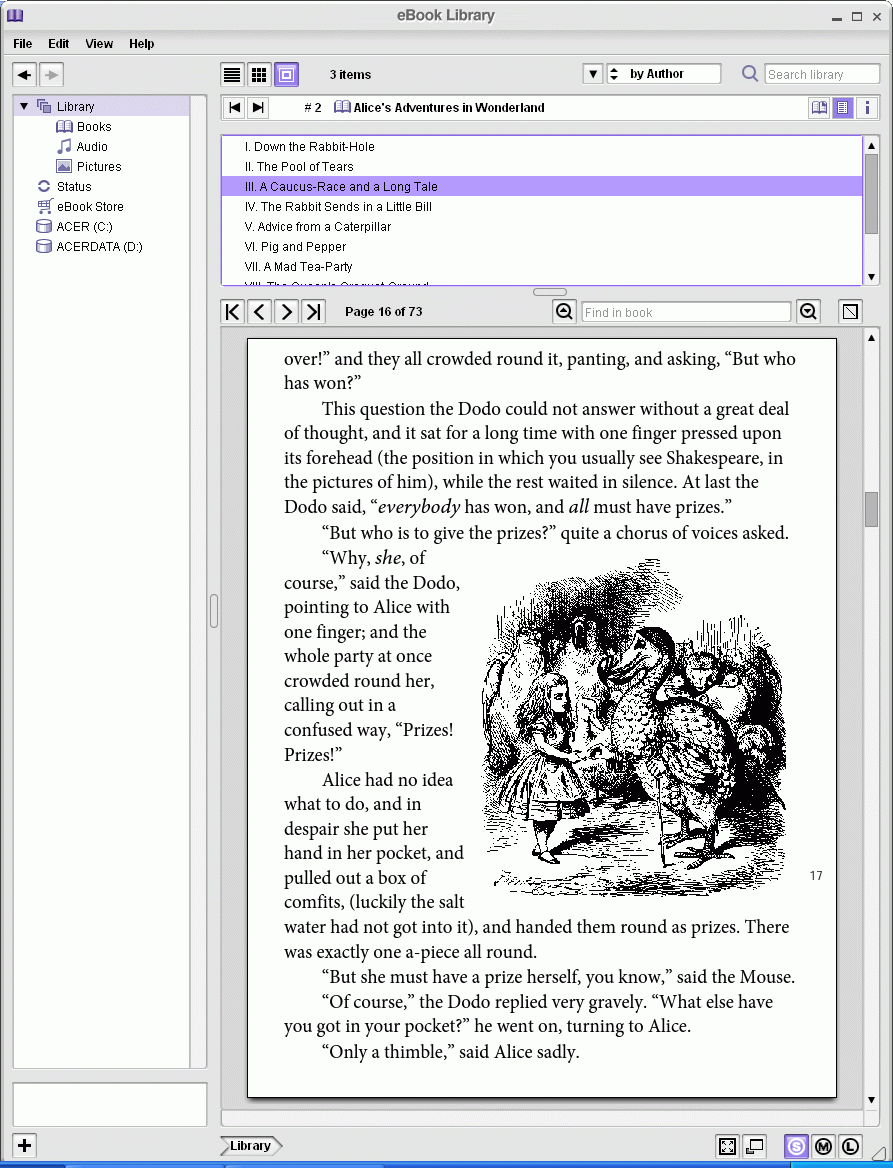
Task: Open chapter IV. The Rabbit Sends in a Little Bill
Action: [541, 207]
